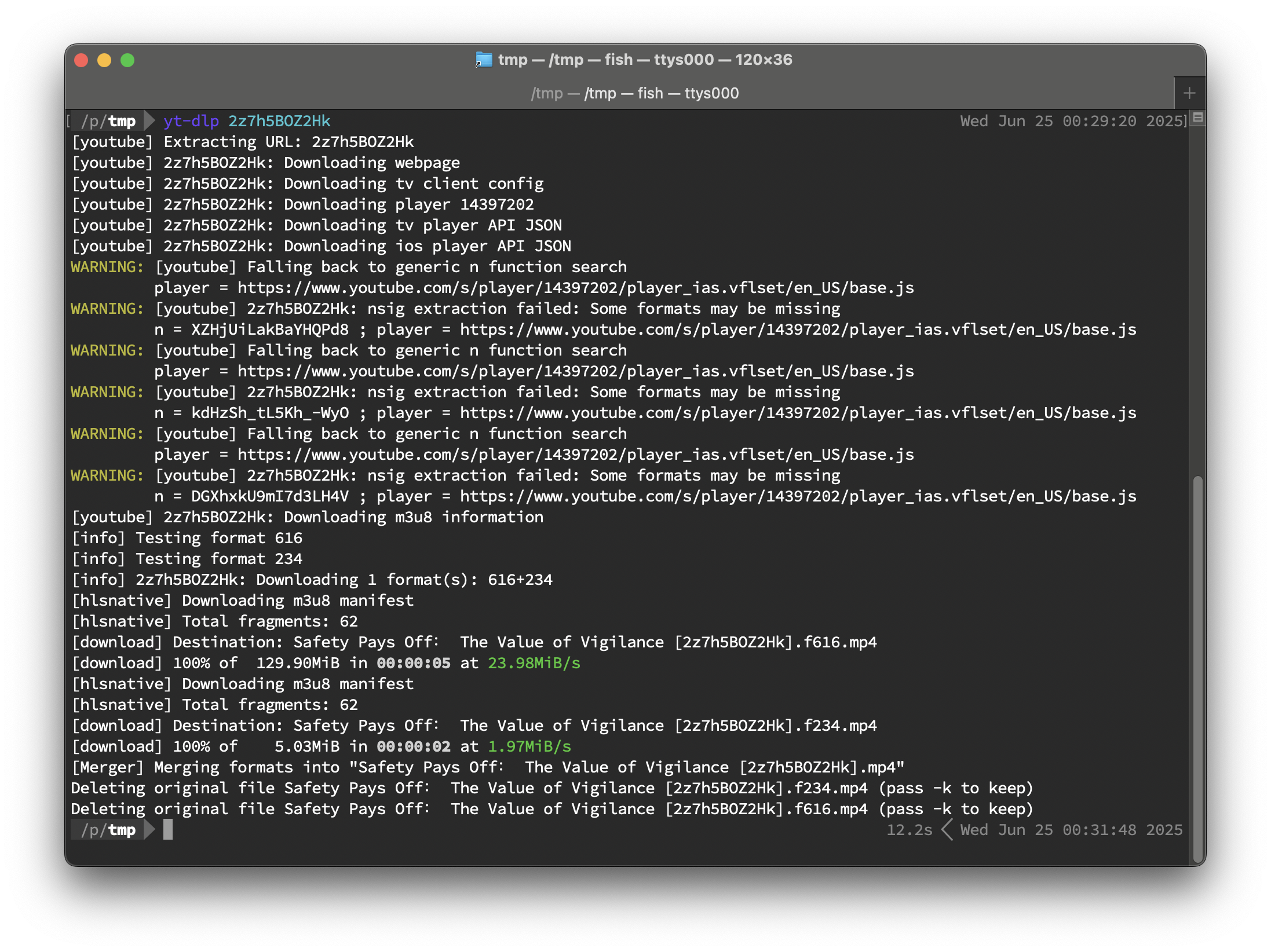Open a new terminal tab with the plus button
Viewport: 1271px width, 952px height.
[1189, 93]
